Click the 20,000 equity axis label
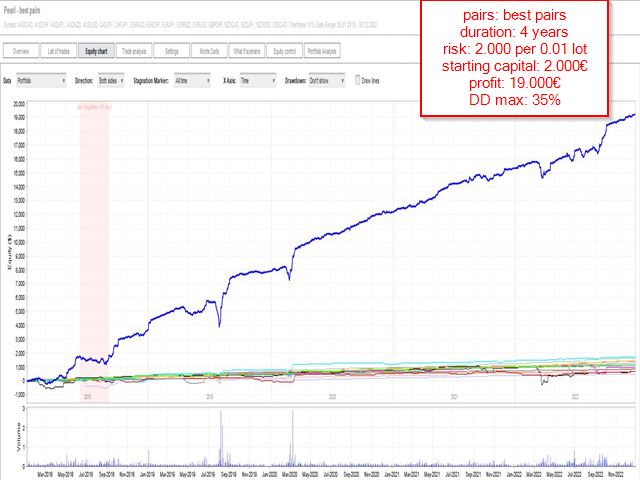 tap(19, 104)
